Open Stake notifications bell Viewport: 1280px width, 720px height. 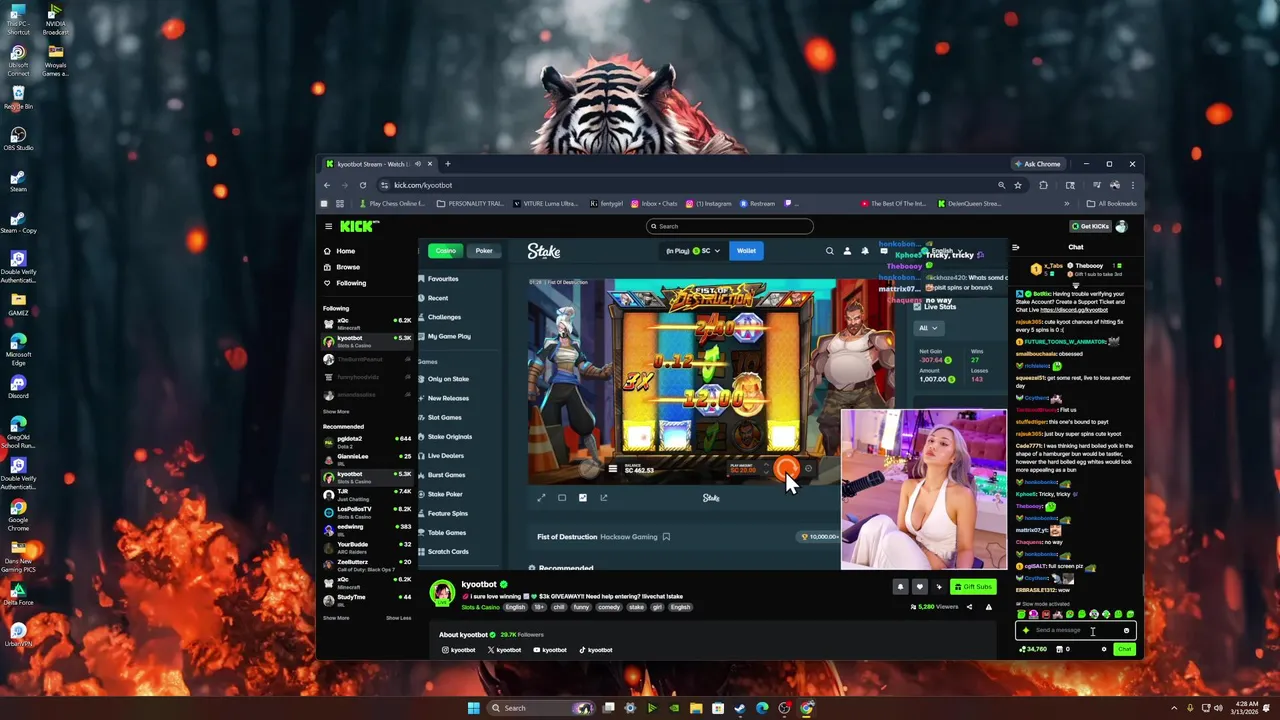(865, 251)
